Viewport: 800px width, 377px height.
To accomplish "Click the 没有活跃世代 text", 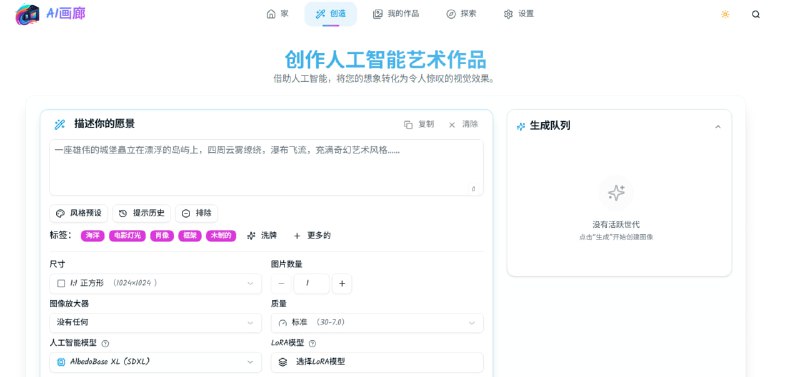I will [x=616, y=224].
